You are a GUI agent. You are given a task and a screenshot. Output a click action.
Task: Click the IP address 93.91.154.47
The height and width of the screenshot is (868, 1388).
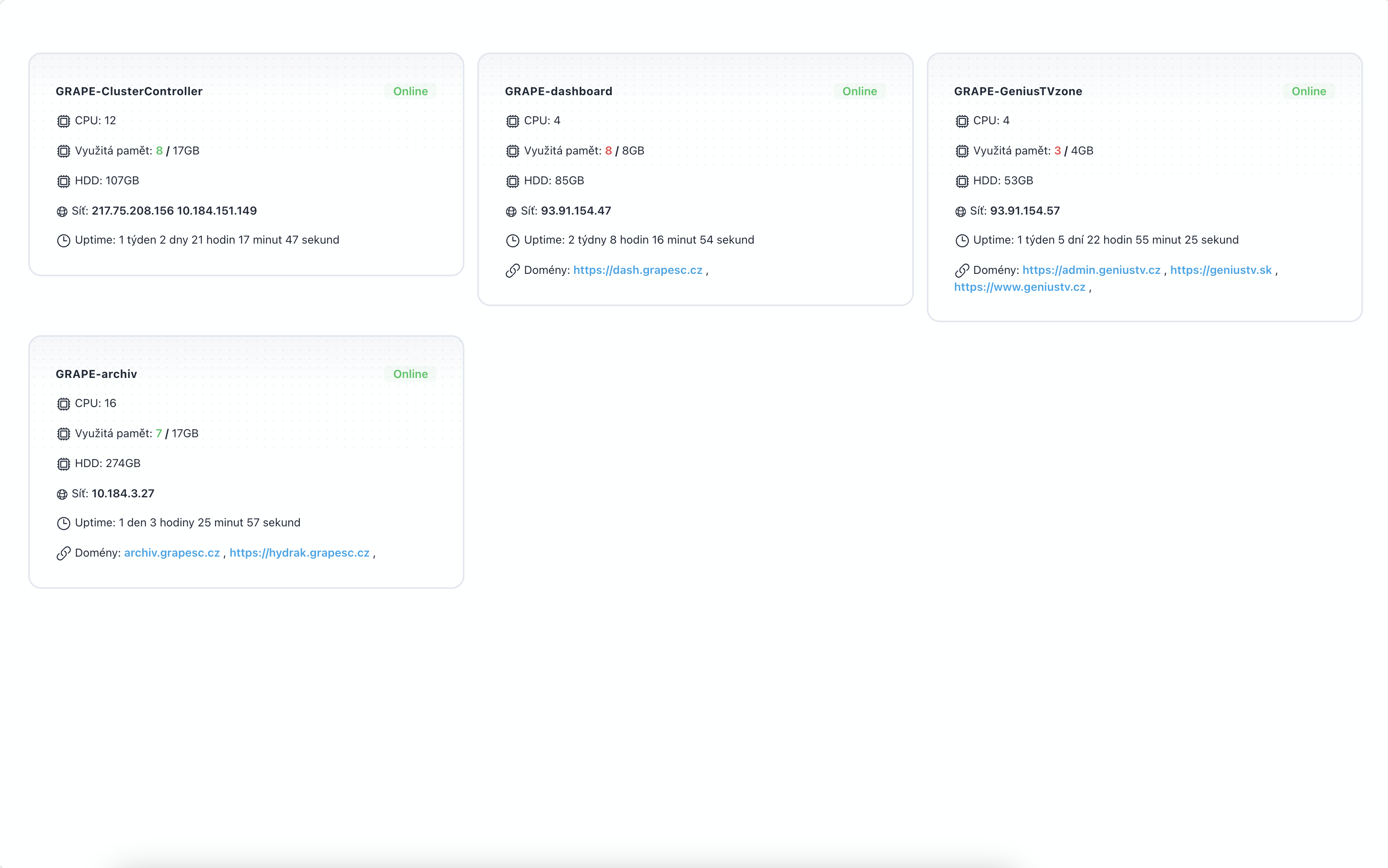575,211
